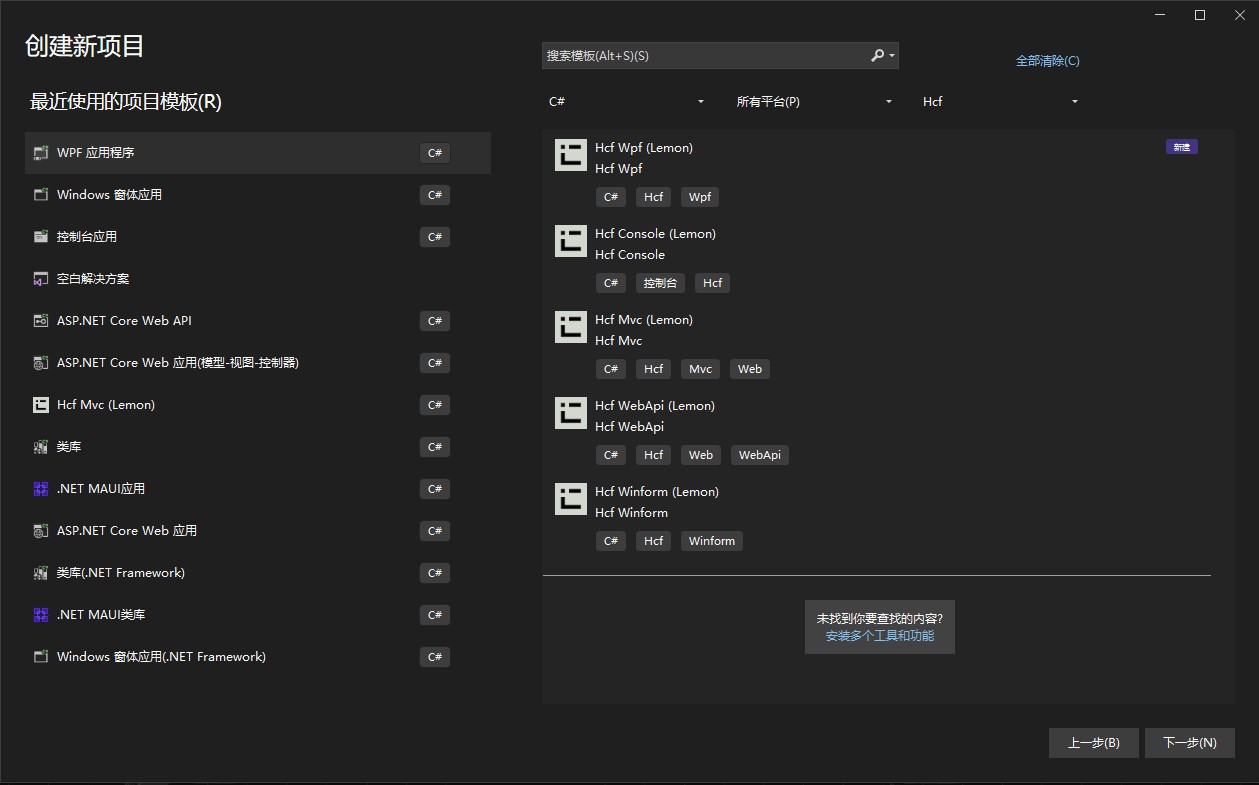The image size is (1259, 785).
Task: Click the Hcf Winform (Lemon) template logo
Action: coord(571,499)
